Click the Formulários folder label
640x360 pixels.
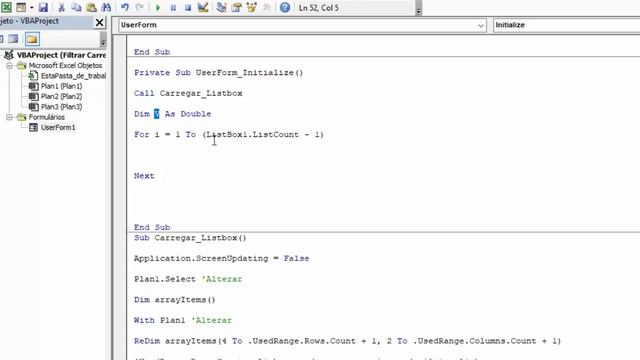[47, 117]
